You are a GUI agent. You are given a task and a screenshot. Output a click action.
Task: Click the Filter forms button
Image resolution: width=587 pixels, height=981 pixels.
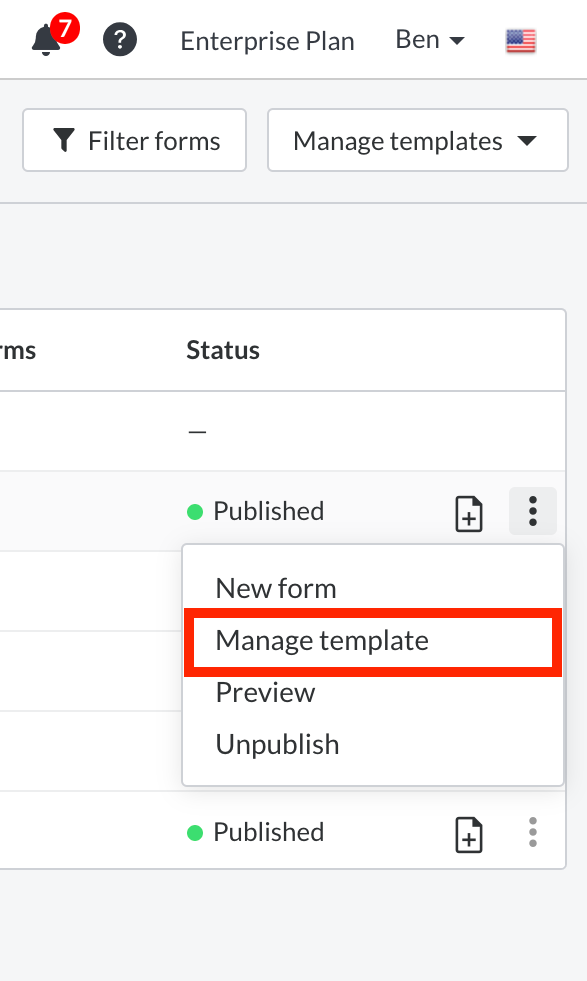pyautogui.click(x=135, y=140)
